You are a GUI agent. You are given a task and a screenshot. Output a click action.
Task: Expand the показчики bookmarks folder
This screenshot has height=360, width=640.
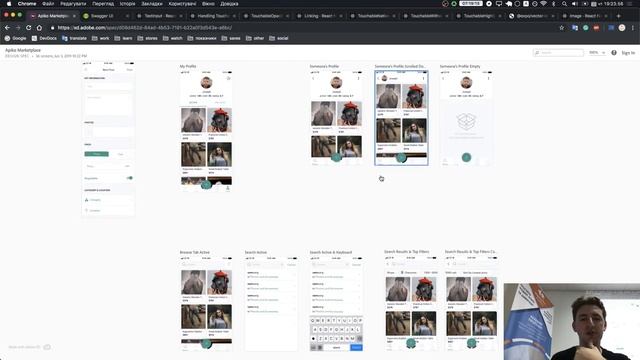(x=202, y=38)
